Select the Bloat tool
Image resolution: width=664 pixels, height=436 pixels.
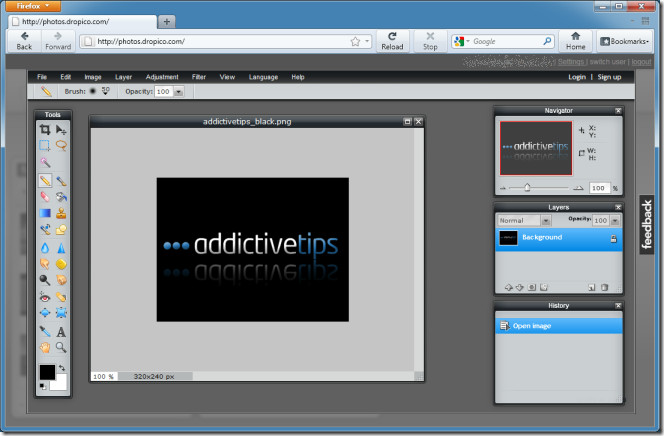click(45, 313)
